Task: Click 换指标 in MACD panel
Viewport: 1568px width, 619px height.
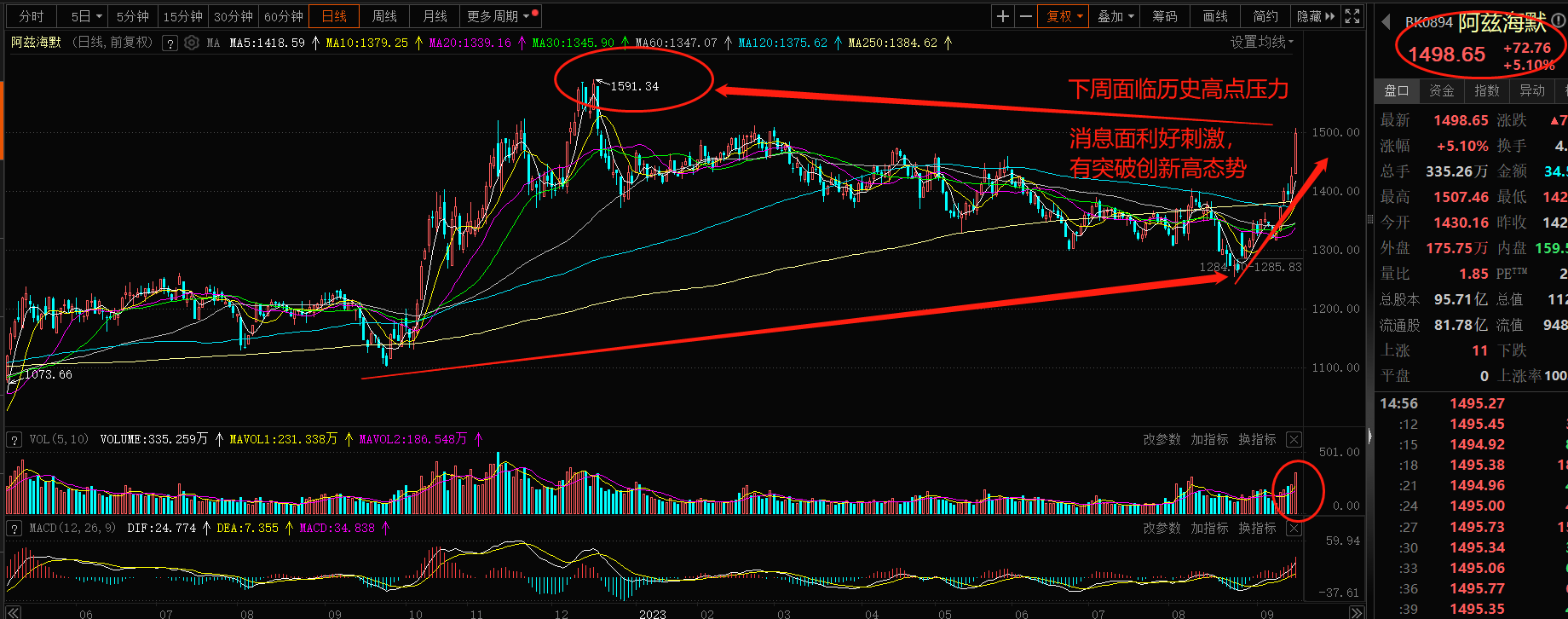Action: pyautogui.click(x=1257, y=529)
